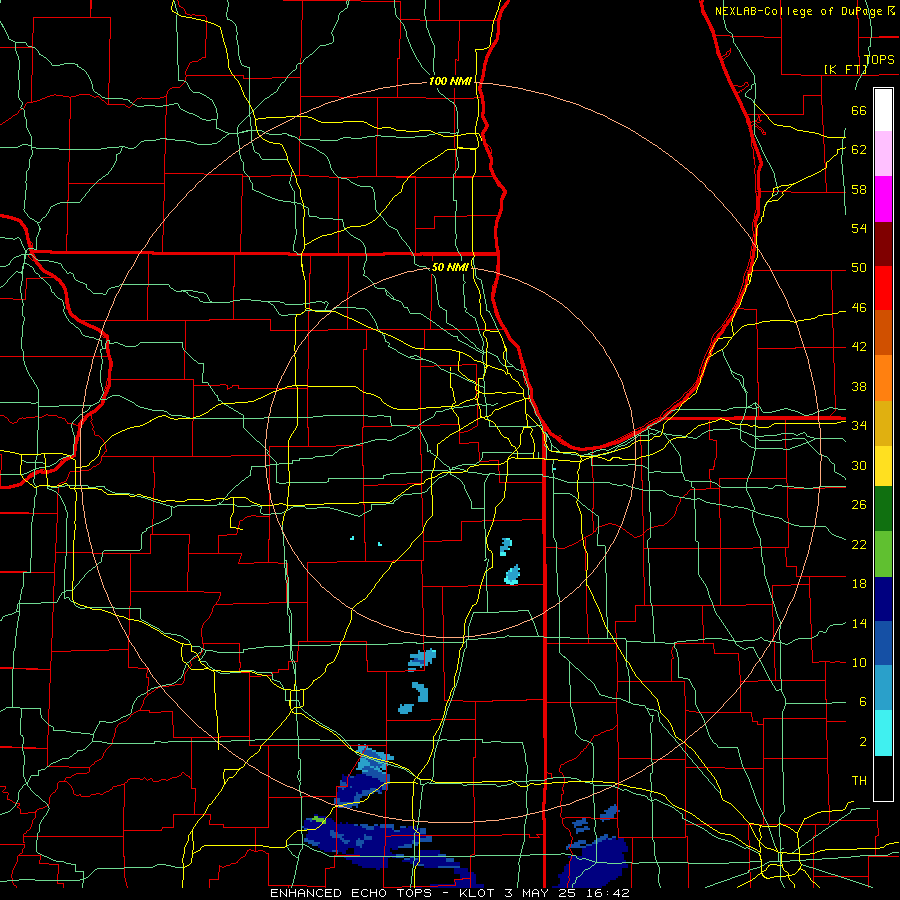Click the light pink legend swatch

coord(883,154)
